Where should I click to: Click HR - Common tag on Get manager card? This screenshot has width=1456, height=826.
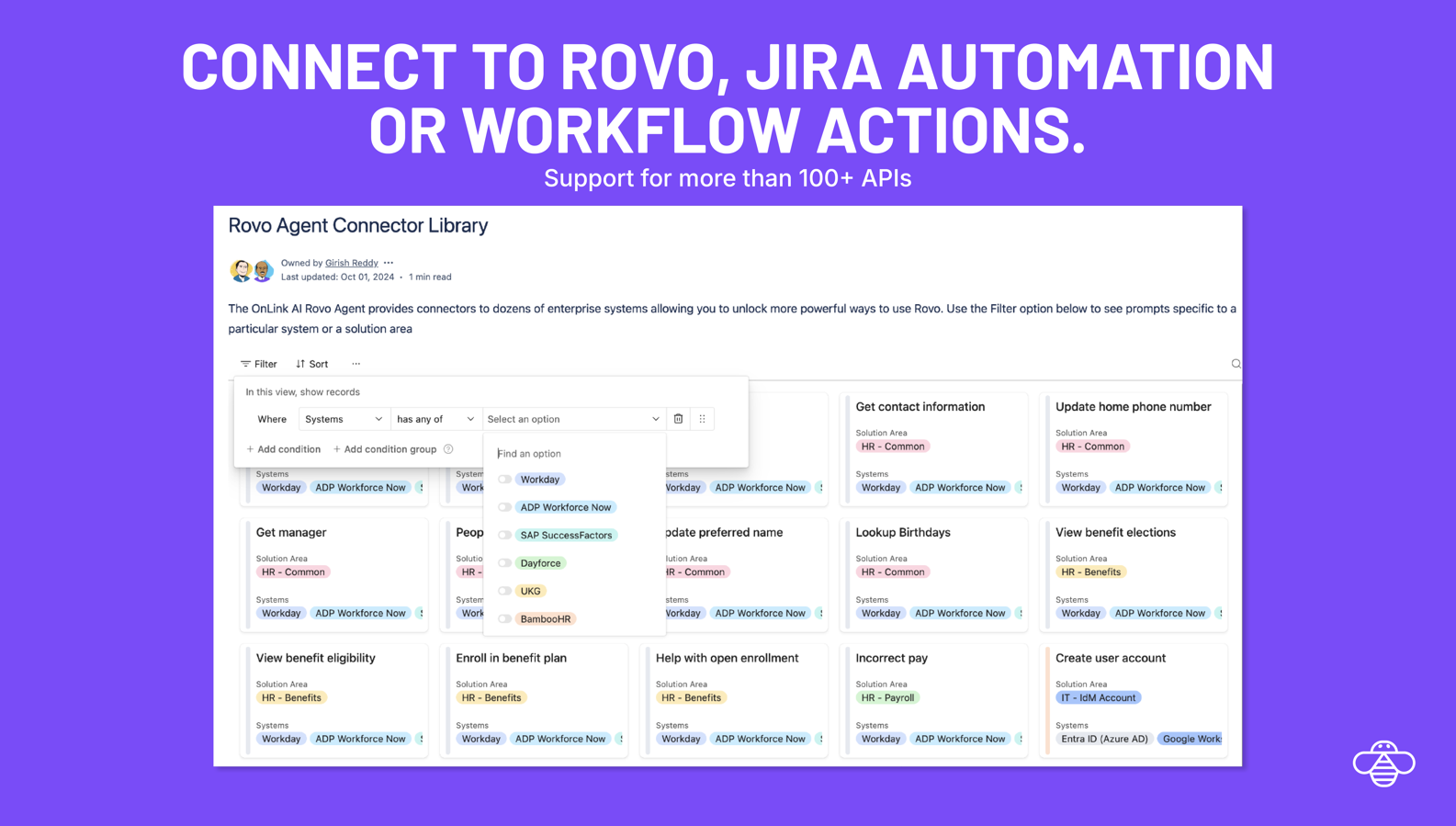point(293,572)
